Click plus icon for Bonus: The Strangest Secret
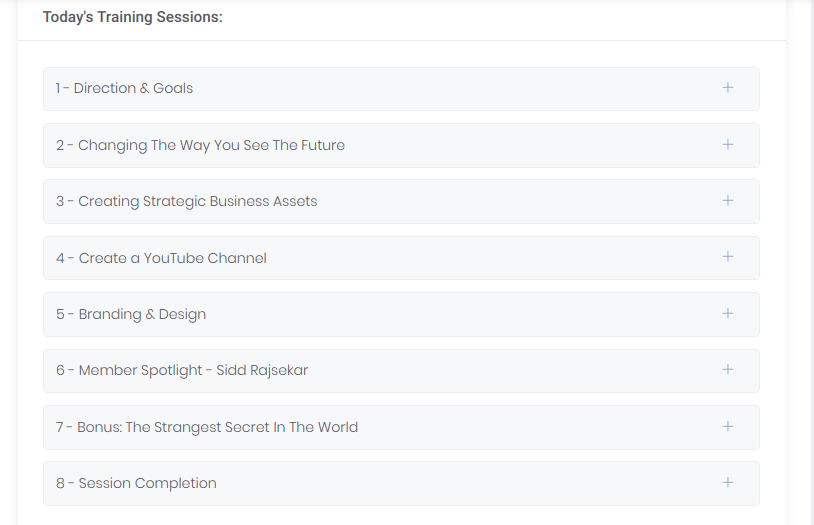 pyautogui.click(x=728, y=427)
